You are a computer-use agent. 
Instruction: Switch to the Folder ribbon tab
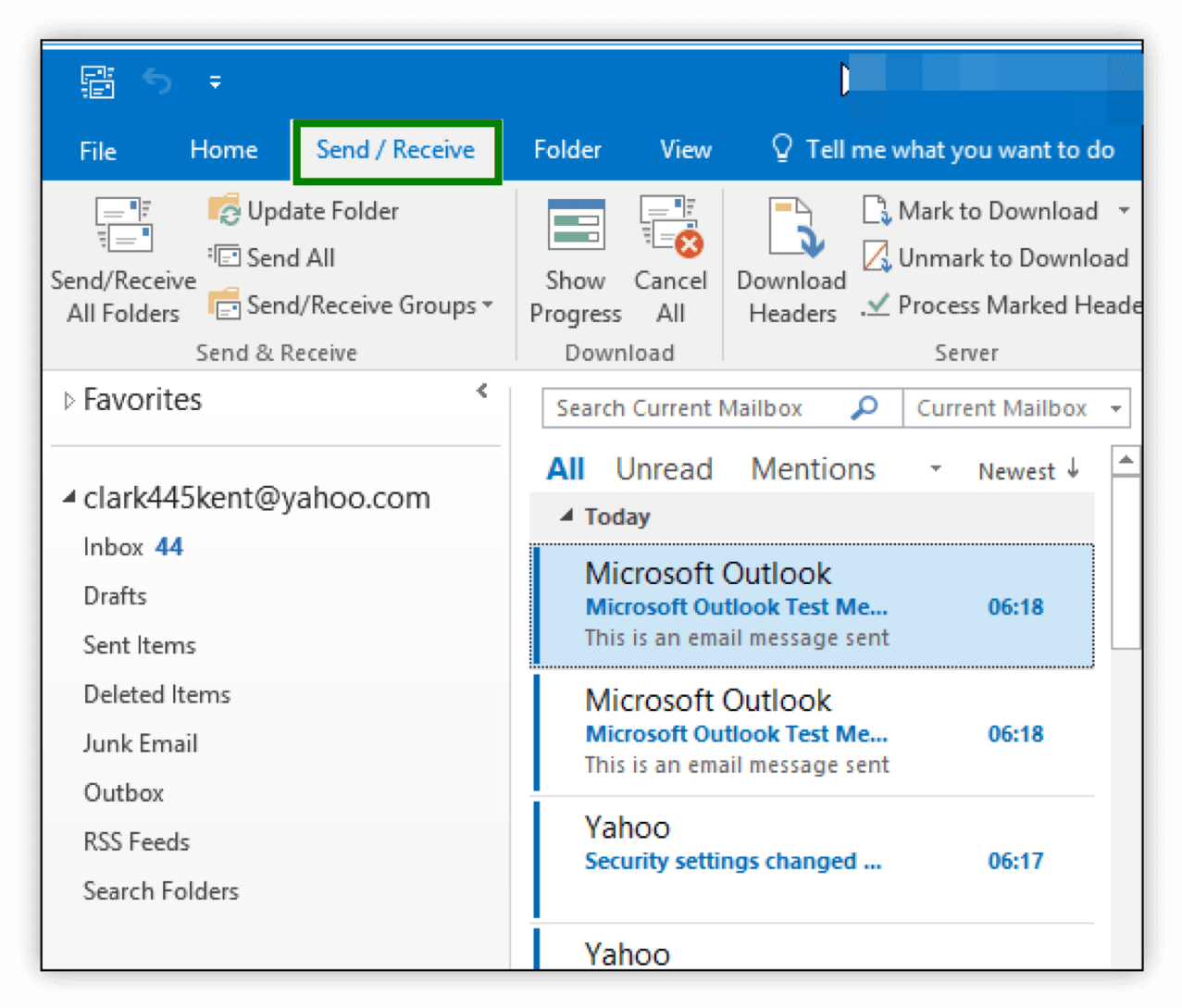tap(566, 150)
